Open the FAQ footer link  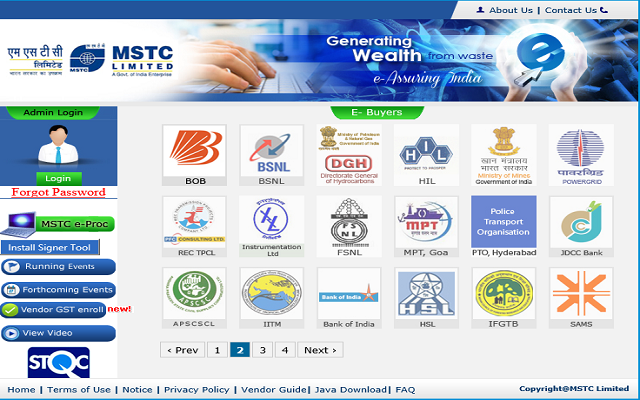(405, 390)
